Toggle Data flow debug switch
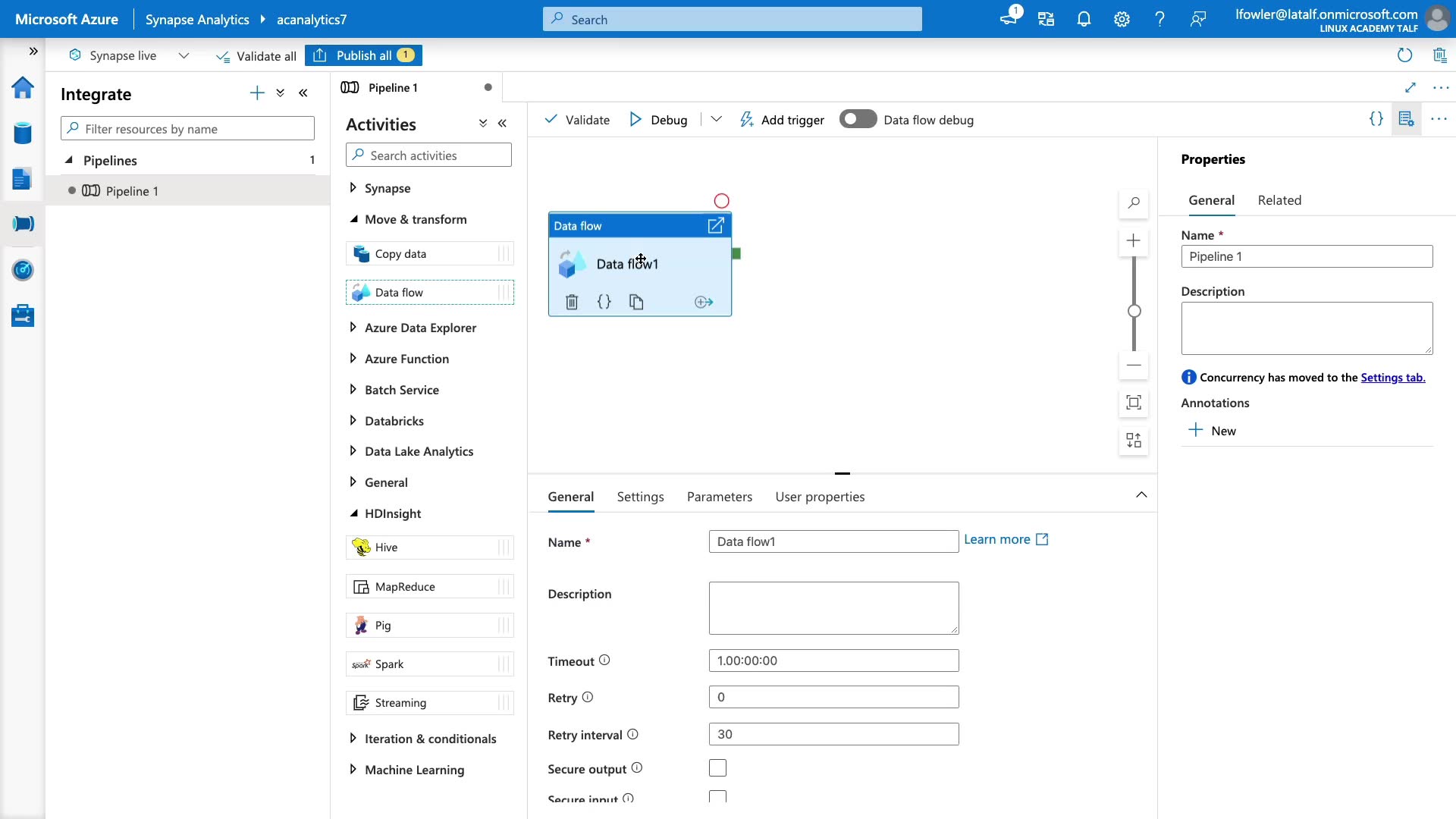This screenshot has width=1456, height=819. point(858,120)
